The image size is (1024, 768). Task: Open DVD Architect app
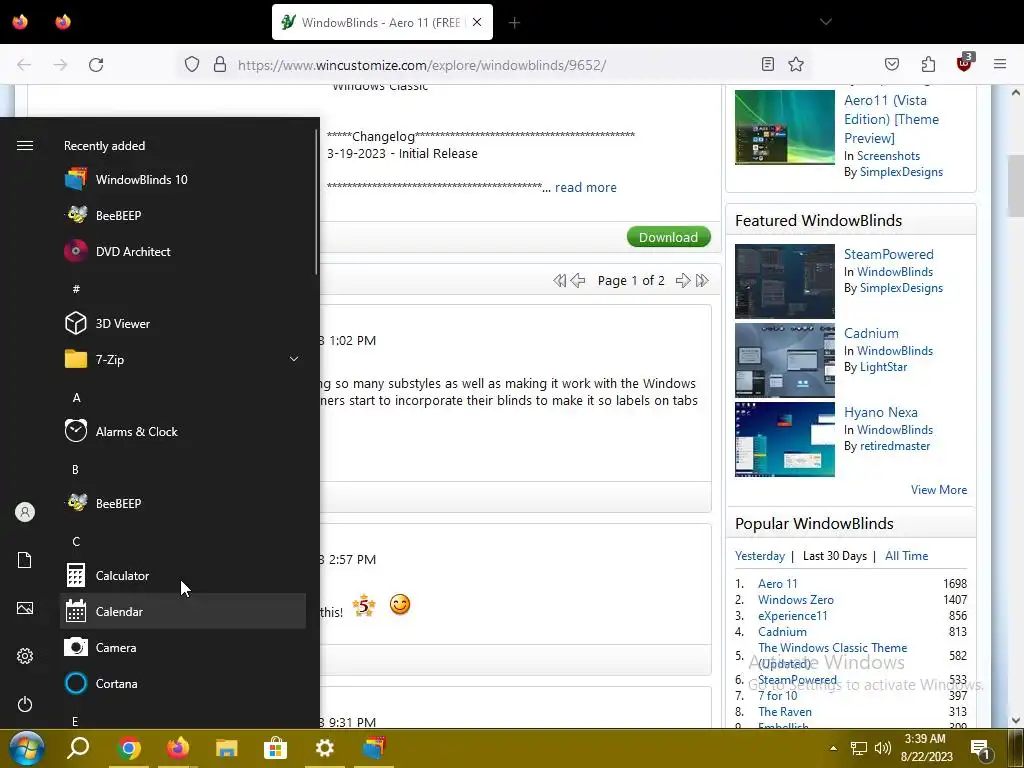click(x=183, y=251)
